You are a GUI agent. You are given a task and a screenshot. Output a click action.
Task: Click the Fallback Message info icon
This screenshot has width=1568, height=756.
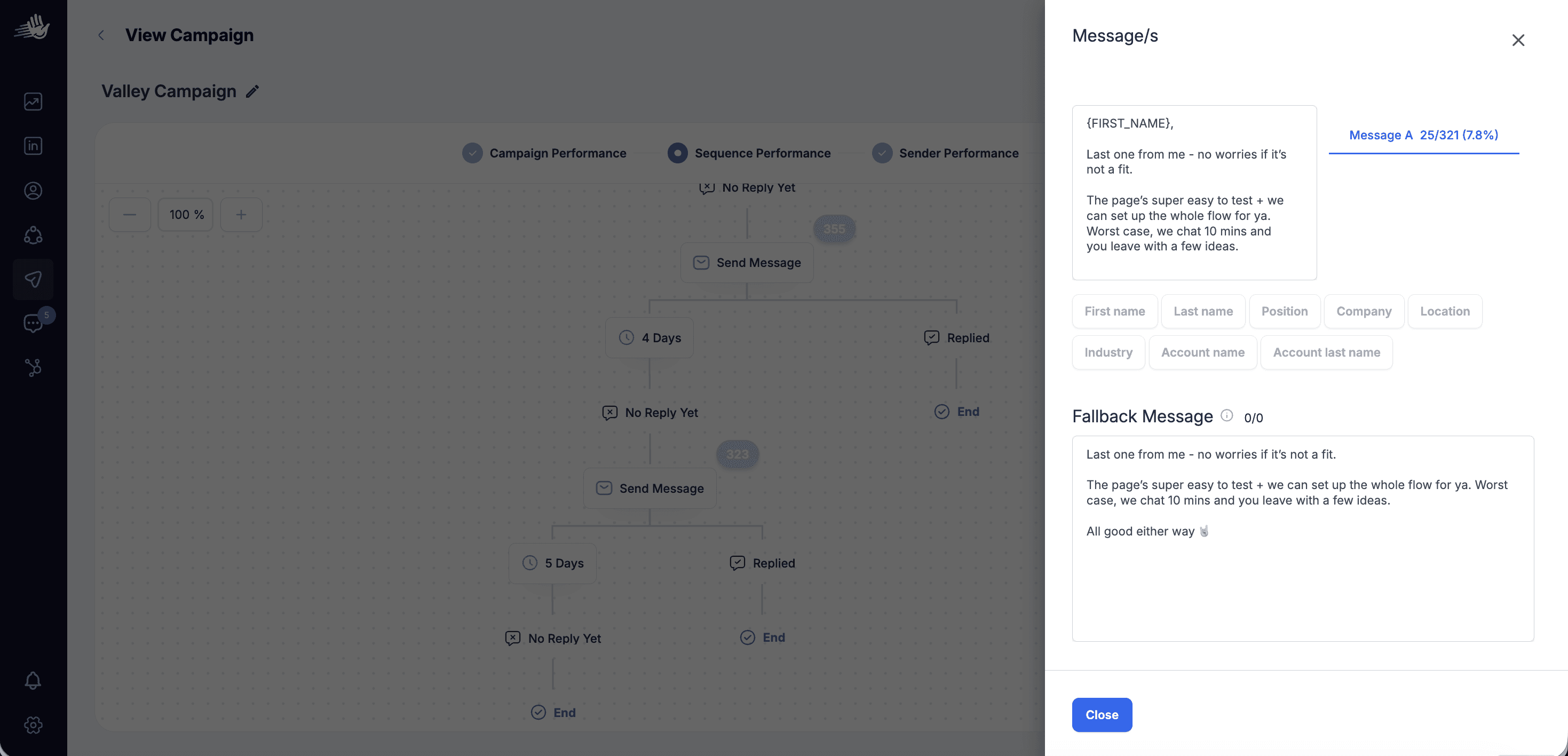[1226, 416]
